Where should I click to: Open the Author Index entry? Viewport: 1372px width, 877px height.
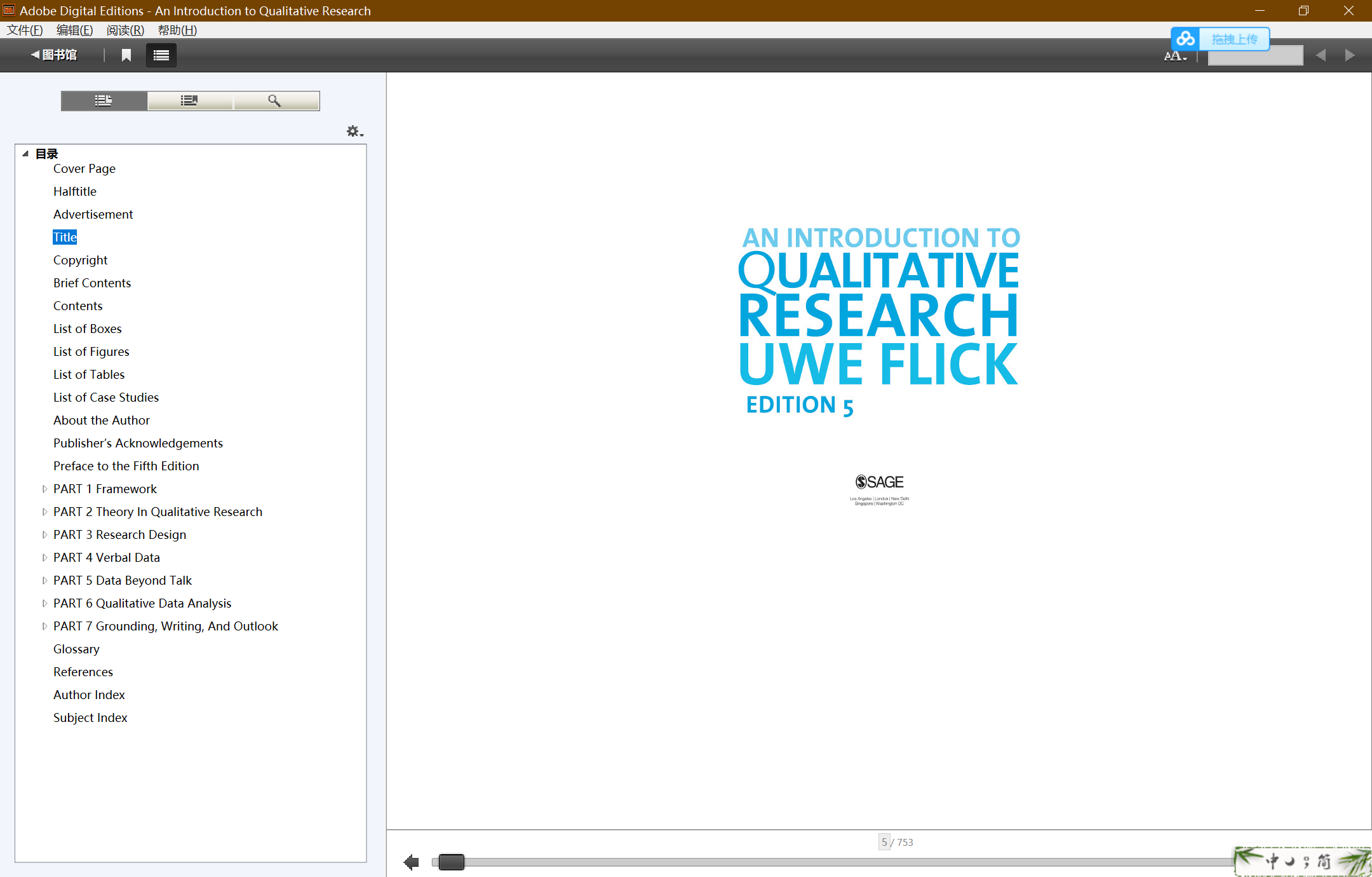(x=90, y=695)
